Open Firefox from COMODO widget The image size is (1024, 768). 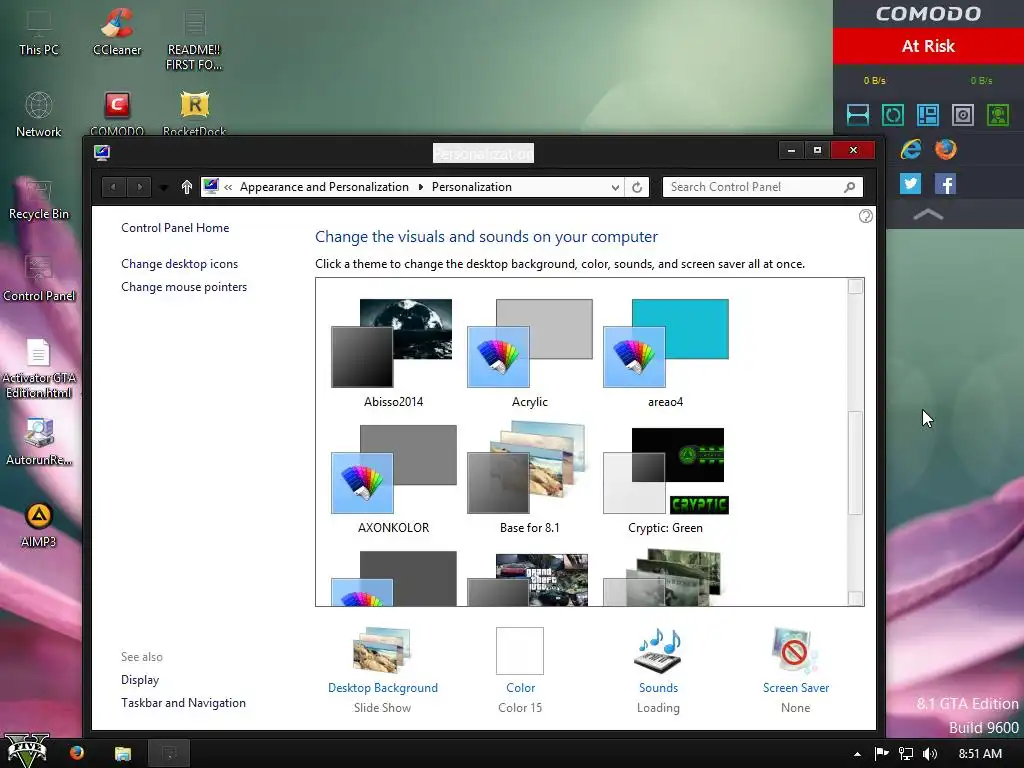pos(945,150)
